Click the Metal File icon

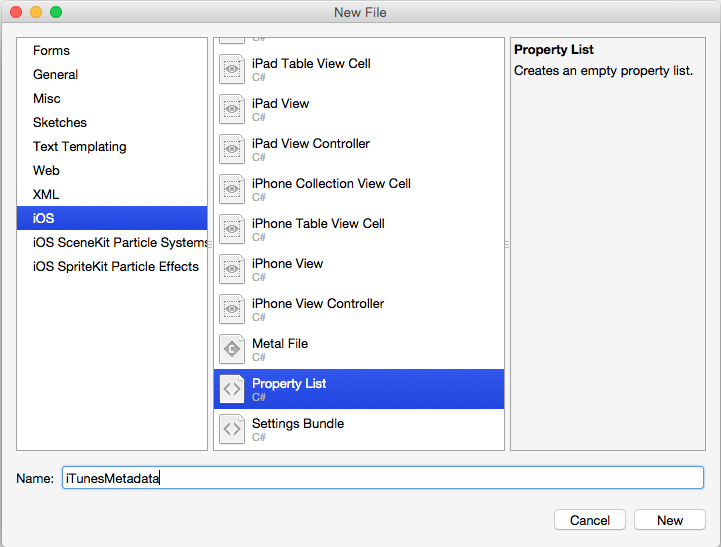(232, 349)
